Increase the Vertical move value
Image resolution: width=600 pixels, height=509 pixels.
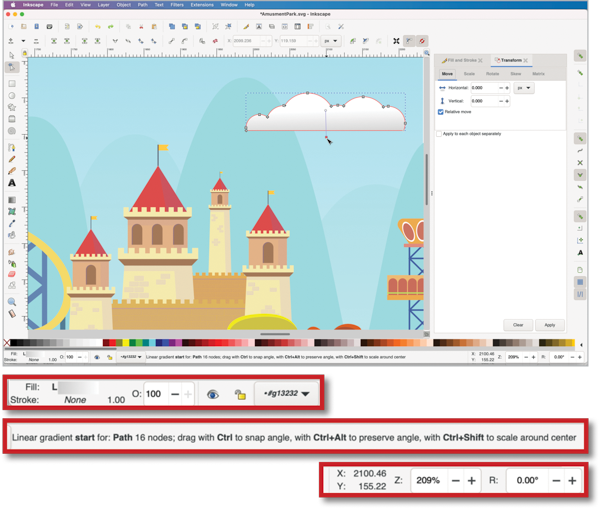(x=507, y=101)
